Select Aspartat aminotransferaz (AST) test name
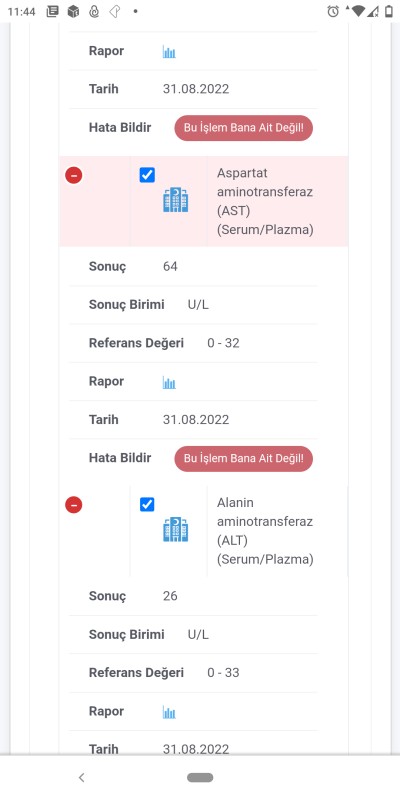Viewport: 400px width, 800px height. [265, 202]
